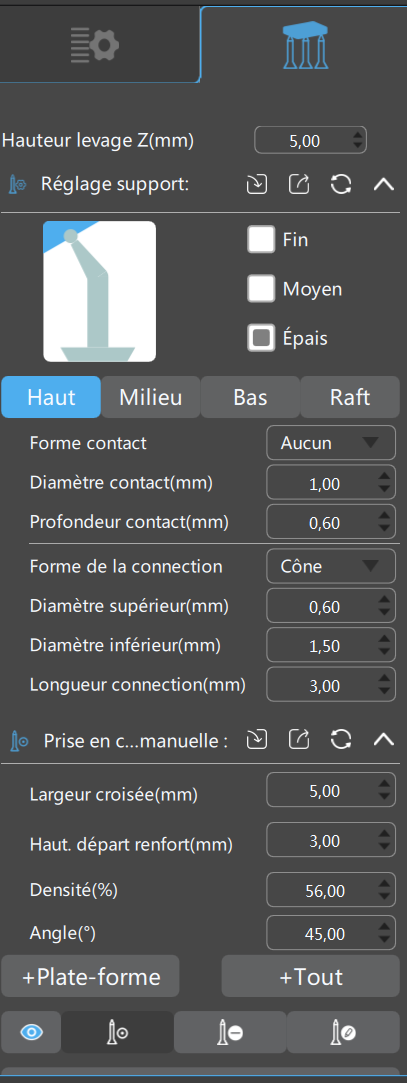Viewport: 407px width, 1083px height.
Task: Check the Fin support checkbox
Action: pyautogui.click(x=262, y=240)
